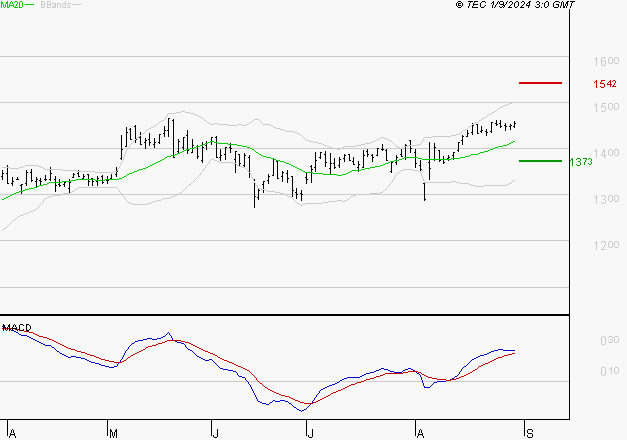Click the second A month label
Viewport: 627px width, 440px height.
[x=420, y=434]
